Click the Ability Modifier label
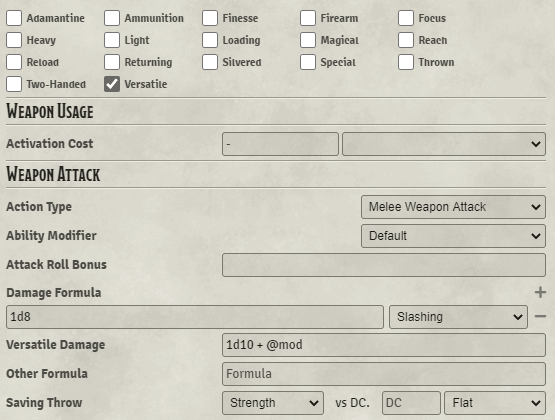 [51, 236]
